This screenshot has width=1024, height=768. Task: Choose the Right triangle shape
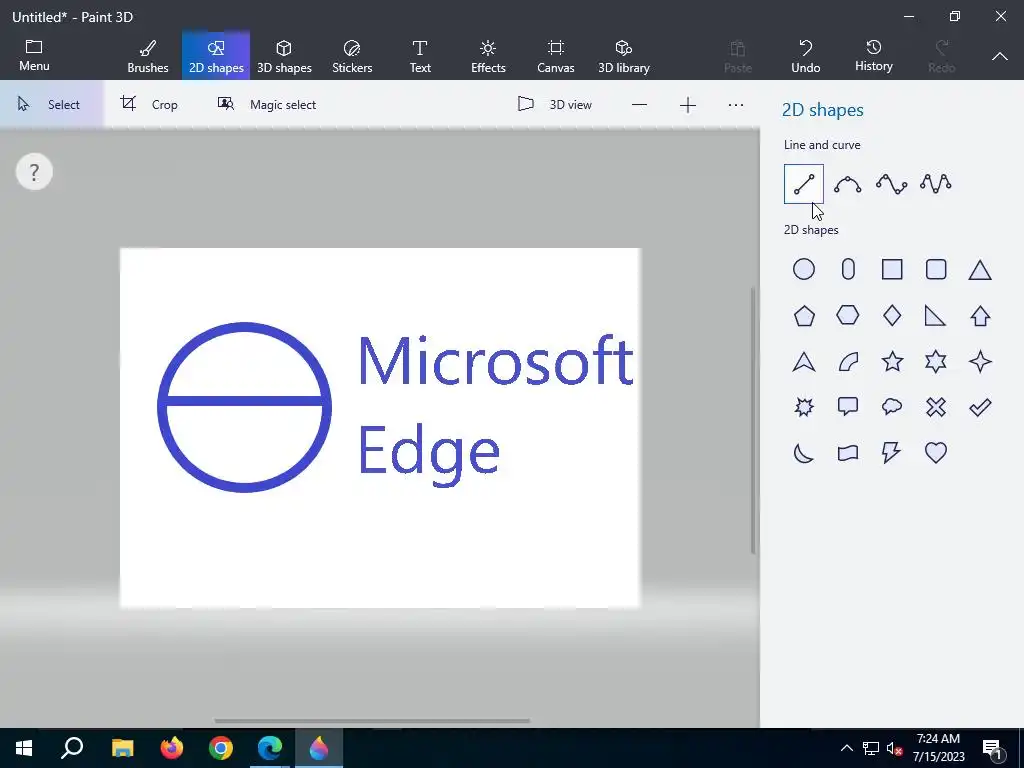pyautogui.click(x=935, y=316)
